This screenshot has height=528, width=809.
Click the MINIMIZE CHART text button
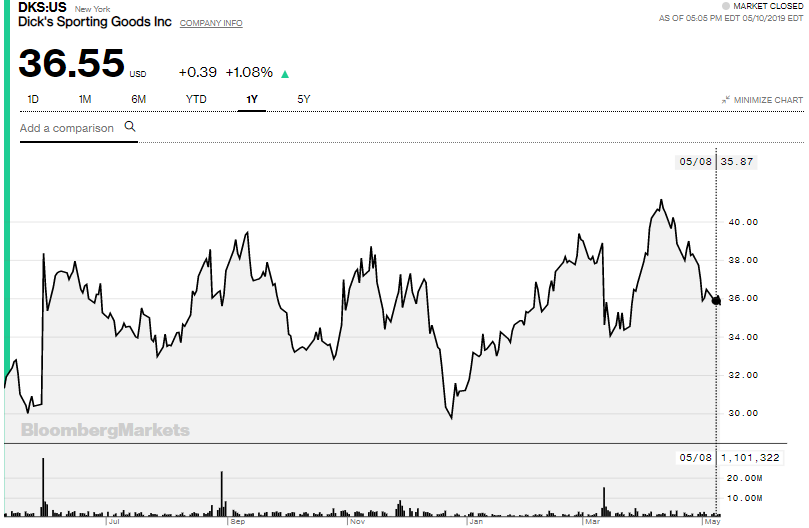click(768, 100)
